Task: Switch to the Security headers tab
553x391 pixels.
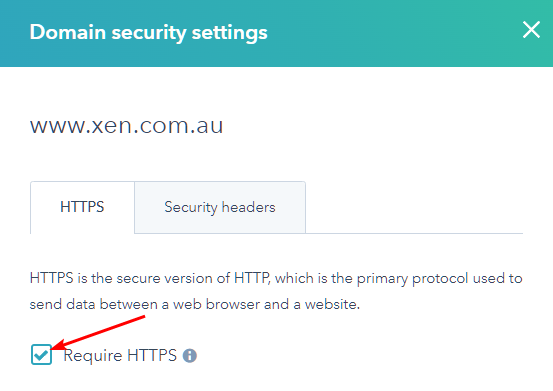Action: tap(220, 207)
